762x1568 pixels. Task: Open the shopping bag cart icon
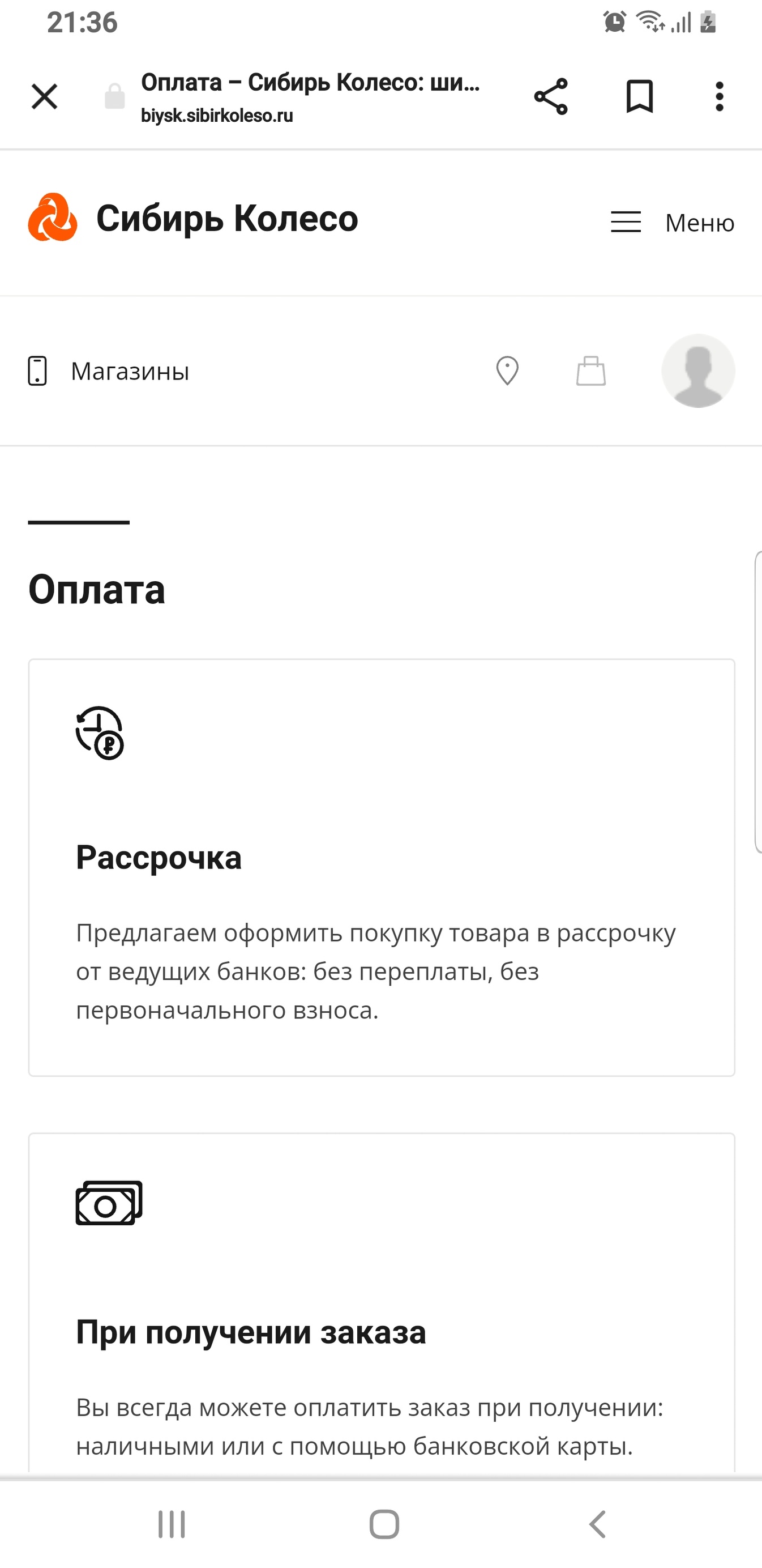click(x=590, y=370)
